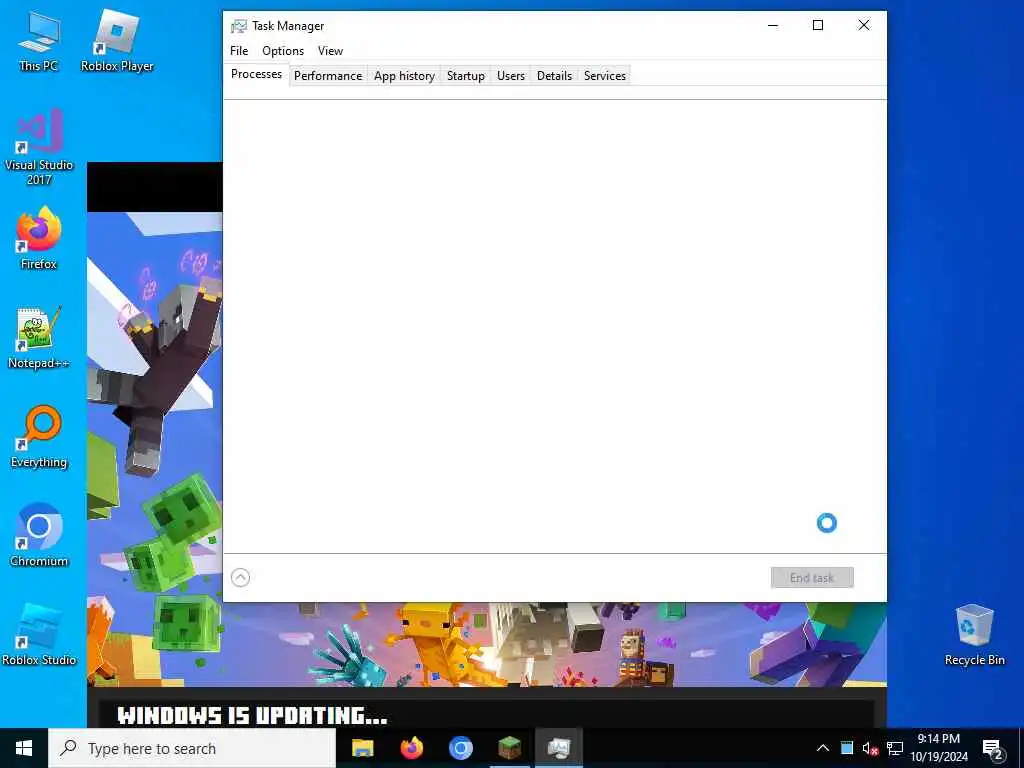The image size is (1024, 768).
Task: Click Type here to search box
Action: tap(192, 748)
